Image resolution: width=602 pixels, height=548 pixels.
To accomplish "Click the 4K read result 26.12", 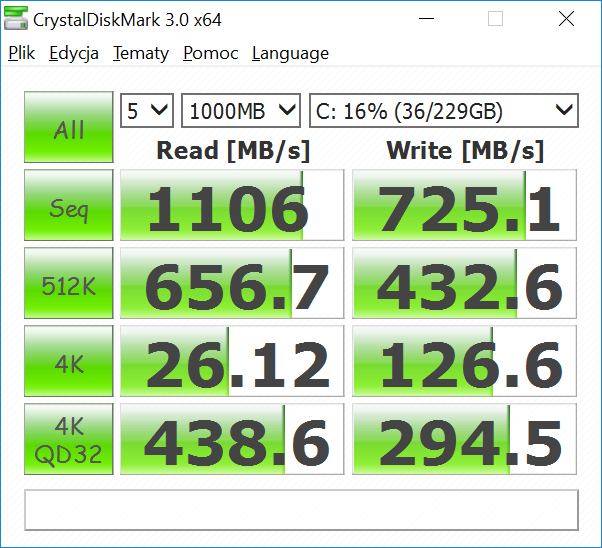I will coord(232,361).
